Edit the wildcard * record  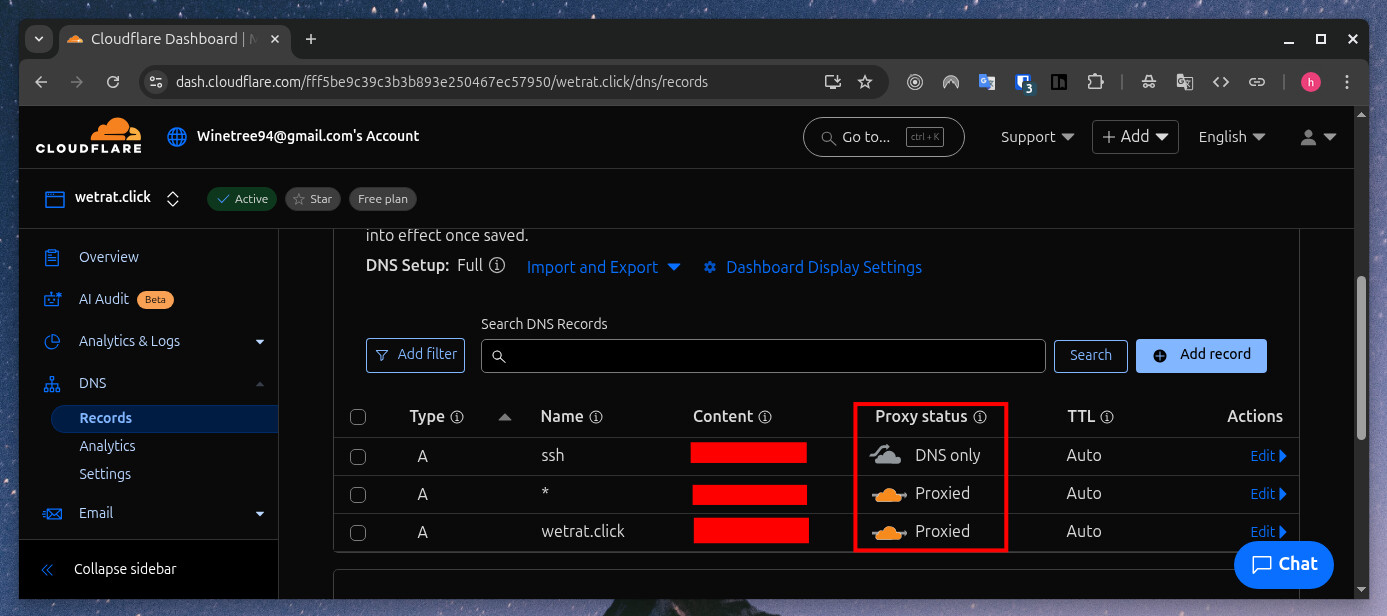[x=1268, y=494]
